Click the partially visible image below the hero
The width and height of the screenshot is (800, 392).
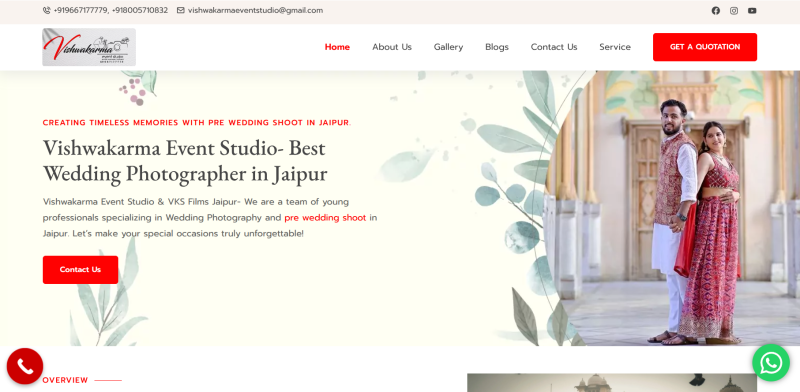pyautogui.click(x=612, y=383)
